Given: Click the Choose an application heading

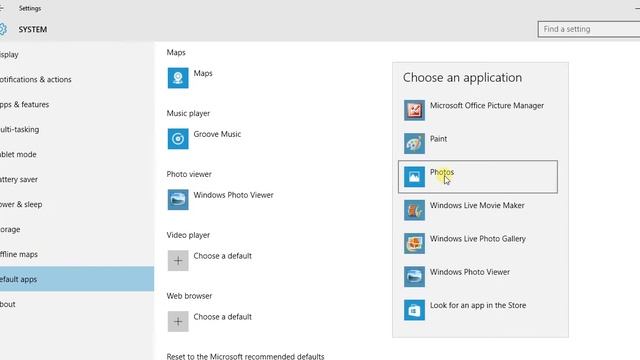Looking at the screenshot, I should (x=462, y=78).
